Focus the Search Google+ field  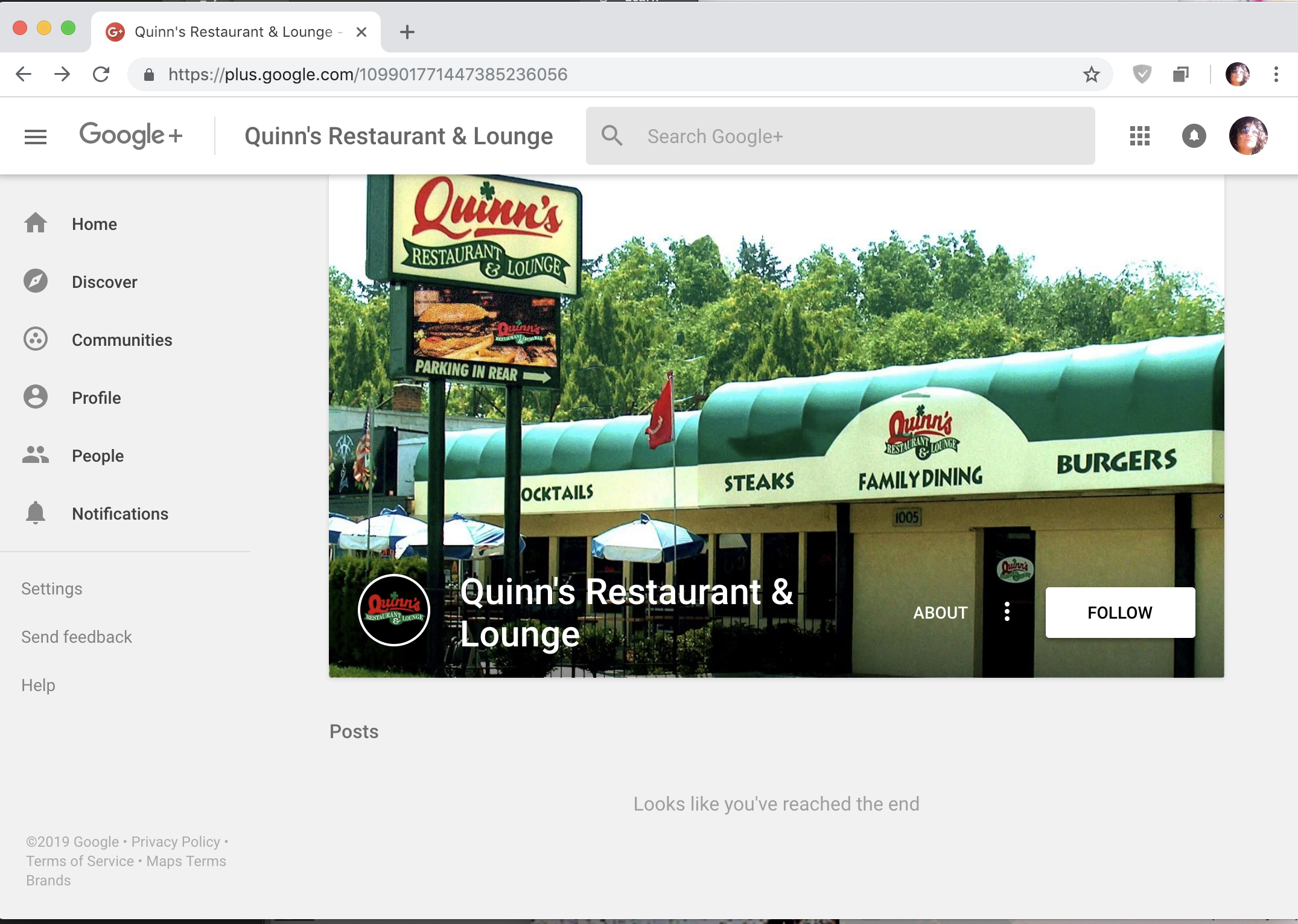[840, 136]
